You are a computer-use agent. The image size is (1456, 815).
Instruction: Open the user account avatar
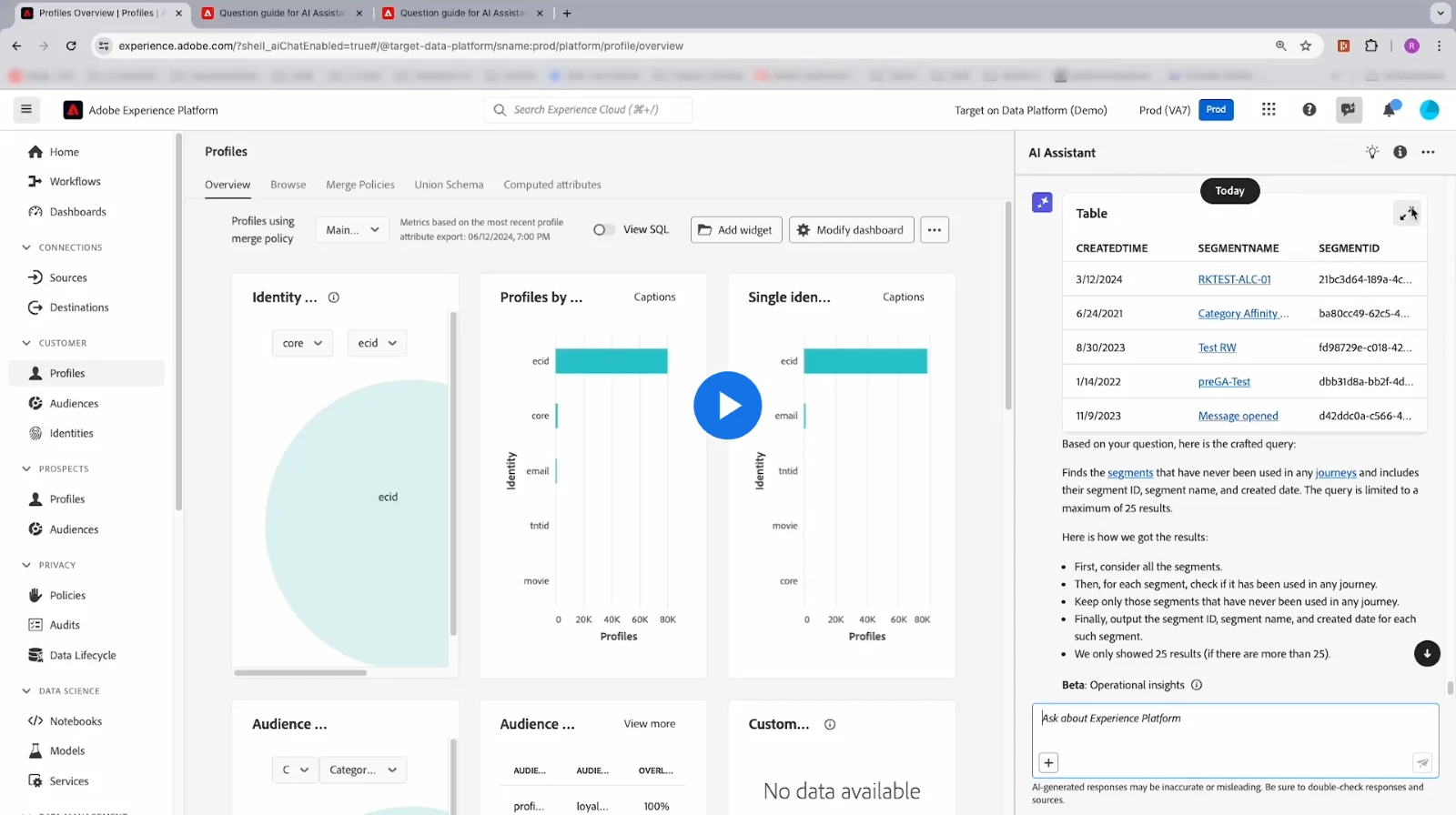coord(1430,109)
